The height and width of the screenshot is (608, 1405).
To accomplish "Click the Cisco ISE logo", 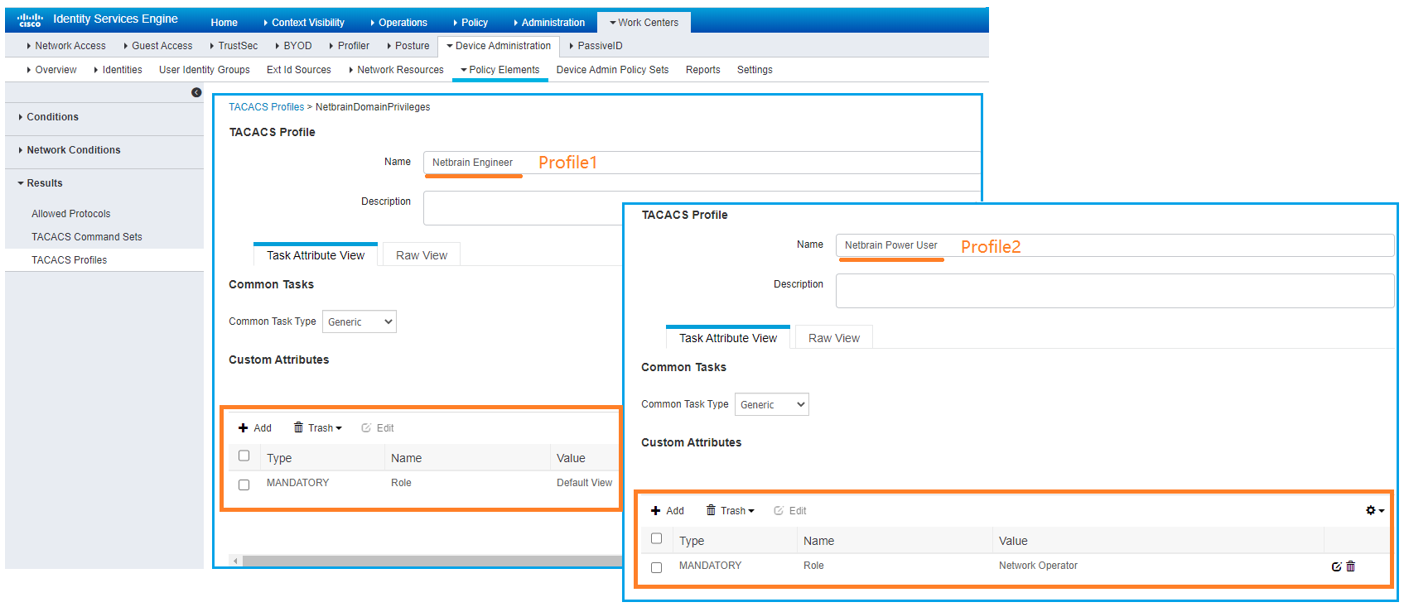I will pyautogui.click(x=28, y=18).
